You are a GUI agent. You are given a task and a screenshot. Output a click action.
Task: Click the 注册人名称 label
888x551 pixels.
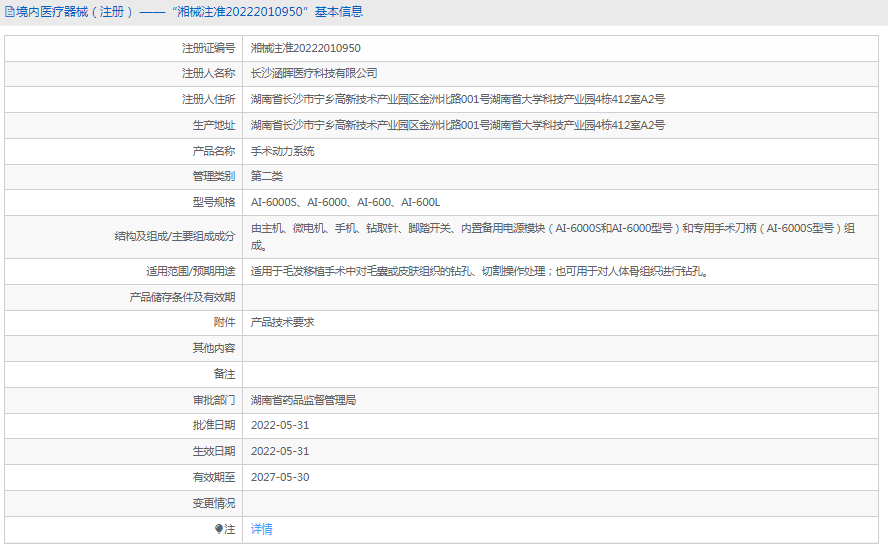[x=208, y=73]
